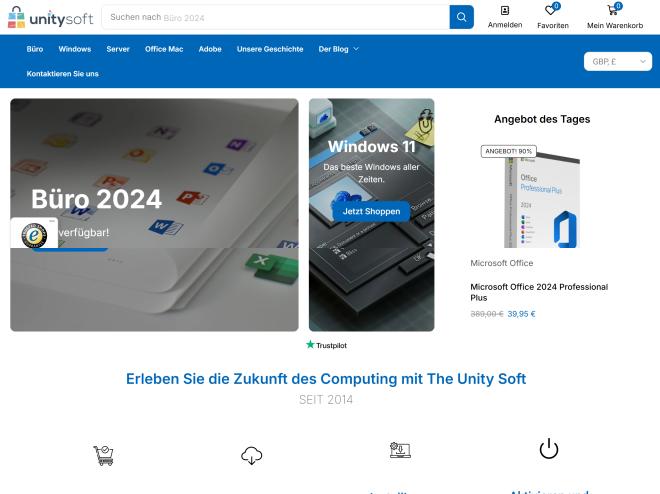Click the shopping cart checkmark icon
This screenshot has height=494, width=660.
coord(104,455)
